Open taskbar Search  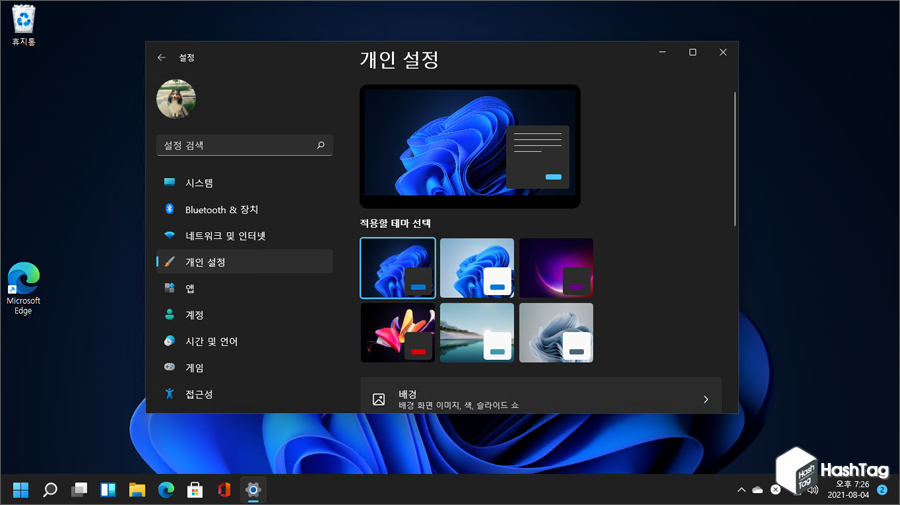click(x=50, y=490)
